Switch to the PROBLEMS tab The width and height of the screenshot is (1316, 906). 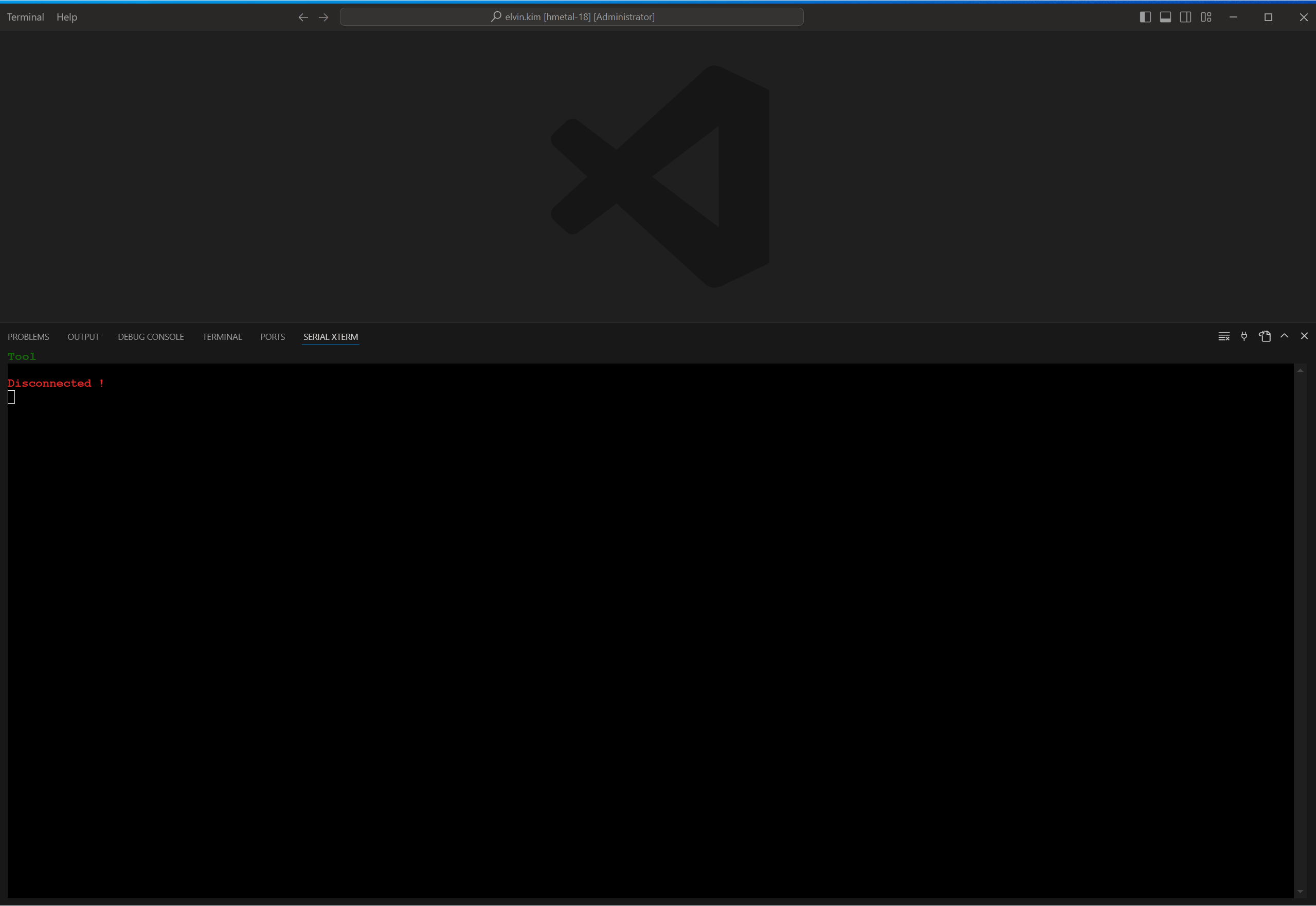[x=28, y=337]
